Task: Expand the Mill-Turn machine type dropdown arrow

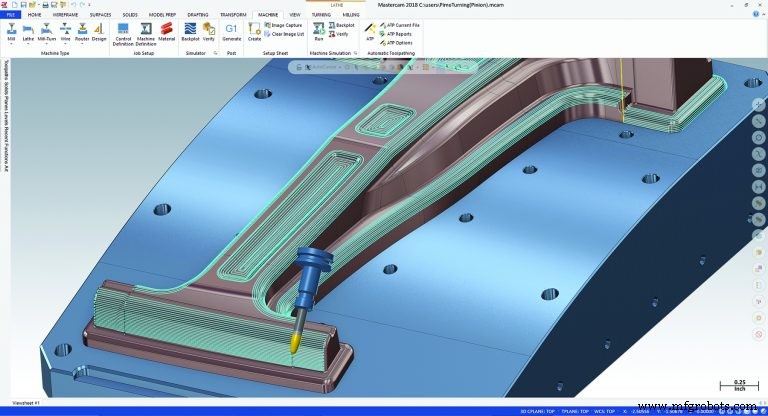Action: coord(47,44)
